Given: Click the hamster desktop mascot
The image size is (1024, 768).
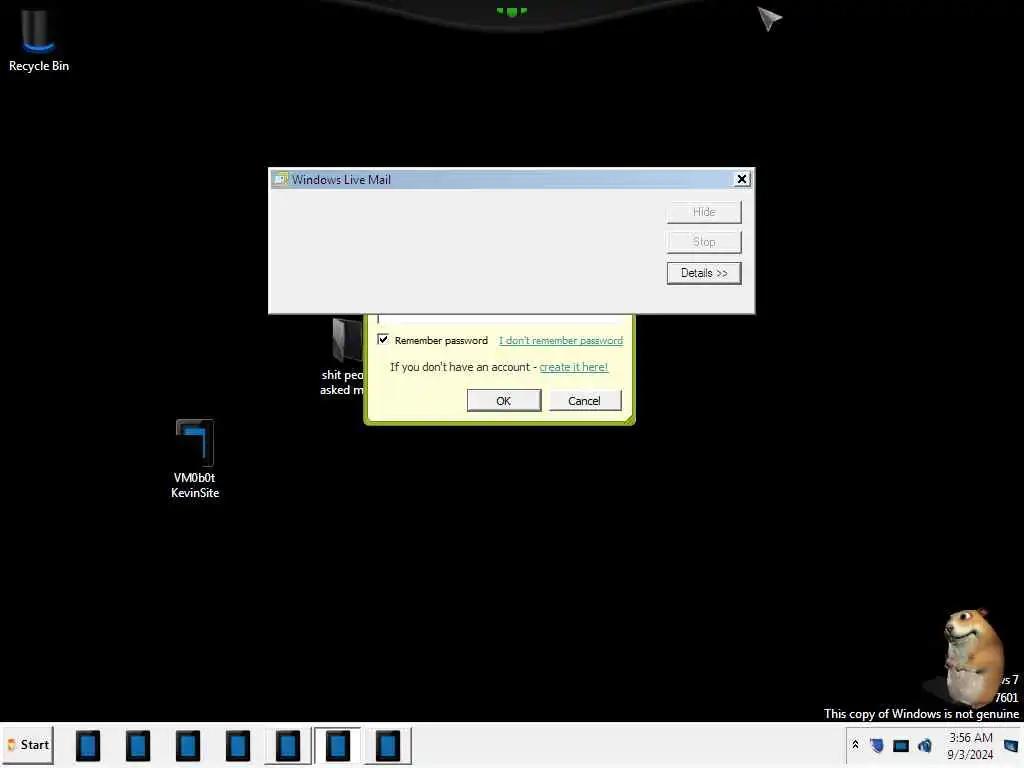Looking at the screenshot, I should [973, 656].
